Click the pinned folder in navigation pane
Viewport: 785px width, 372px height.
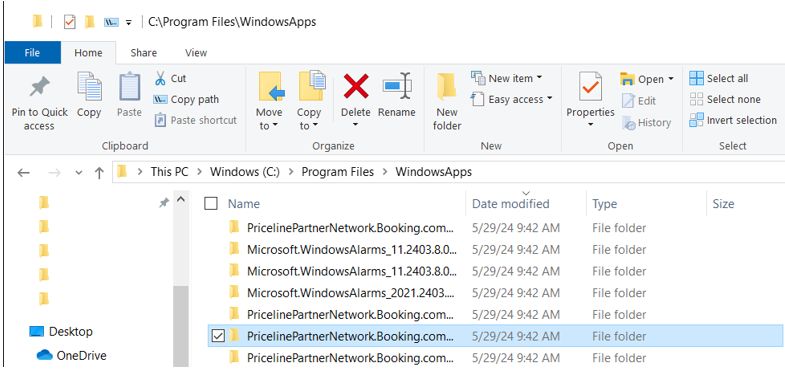(44, 203)
